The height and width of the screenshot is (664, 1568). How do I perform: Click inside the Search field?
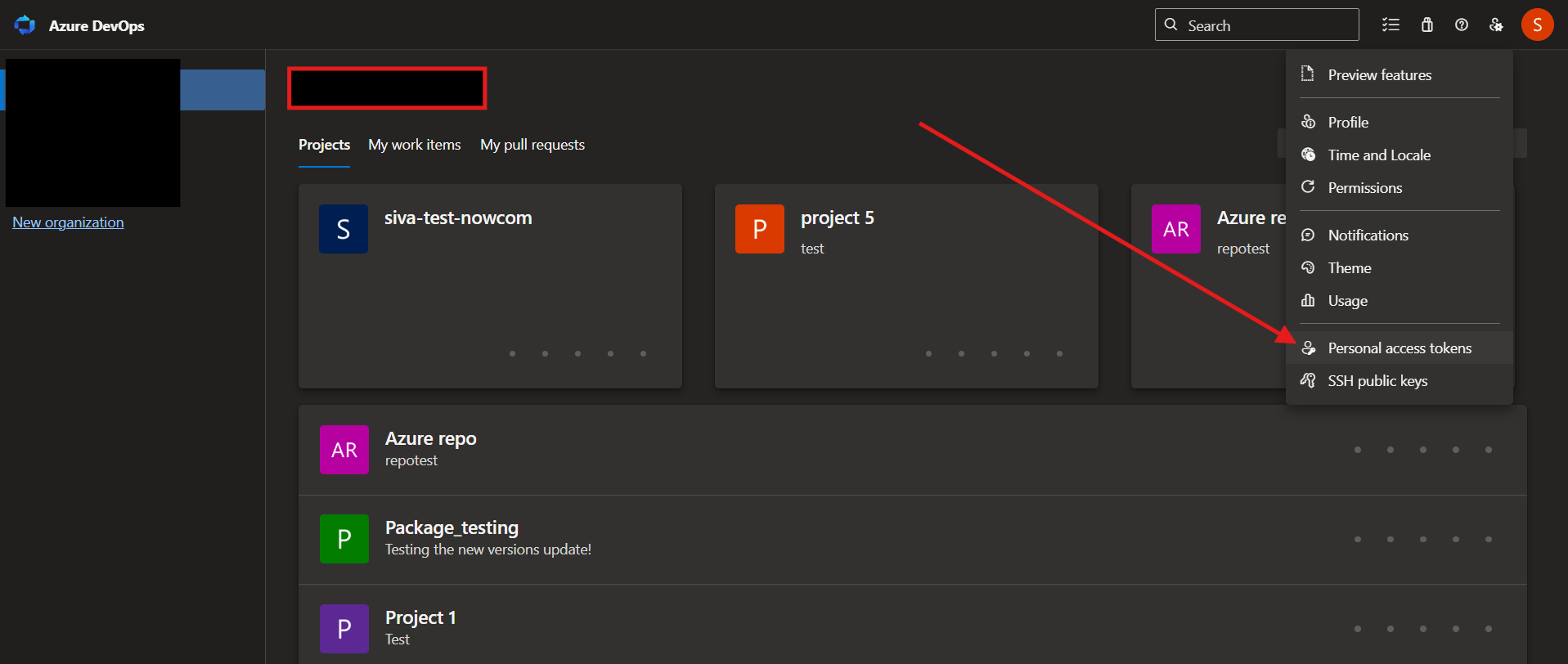[1257, 25]
